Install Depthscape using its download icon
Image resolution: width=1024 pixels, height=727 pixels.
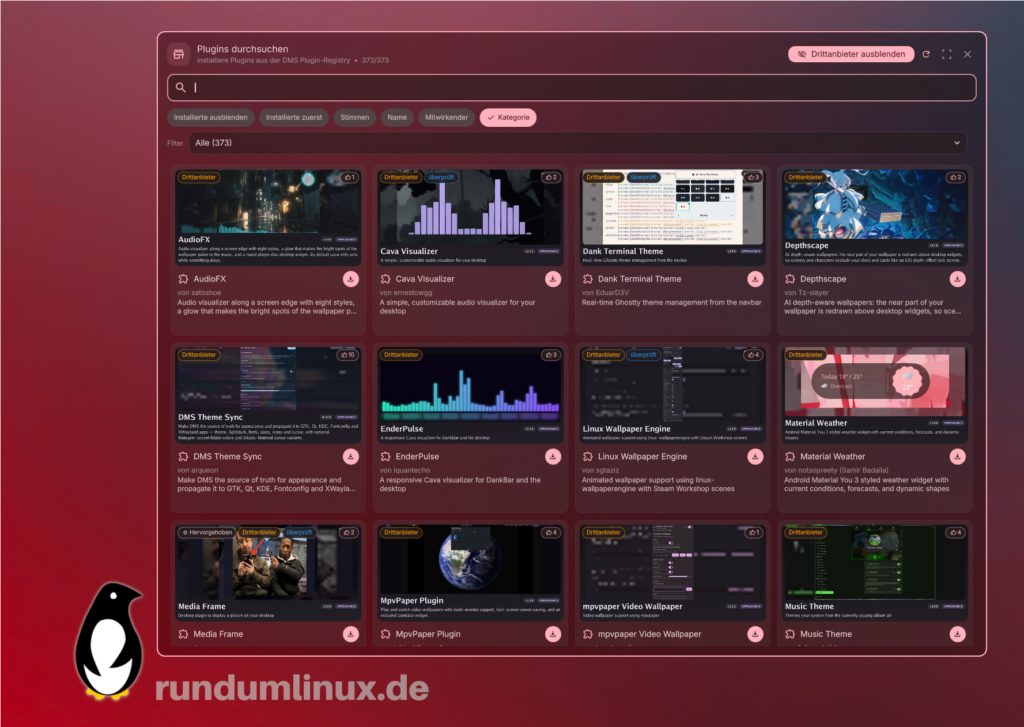tap(957, 279)
